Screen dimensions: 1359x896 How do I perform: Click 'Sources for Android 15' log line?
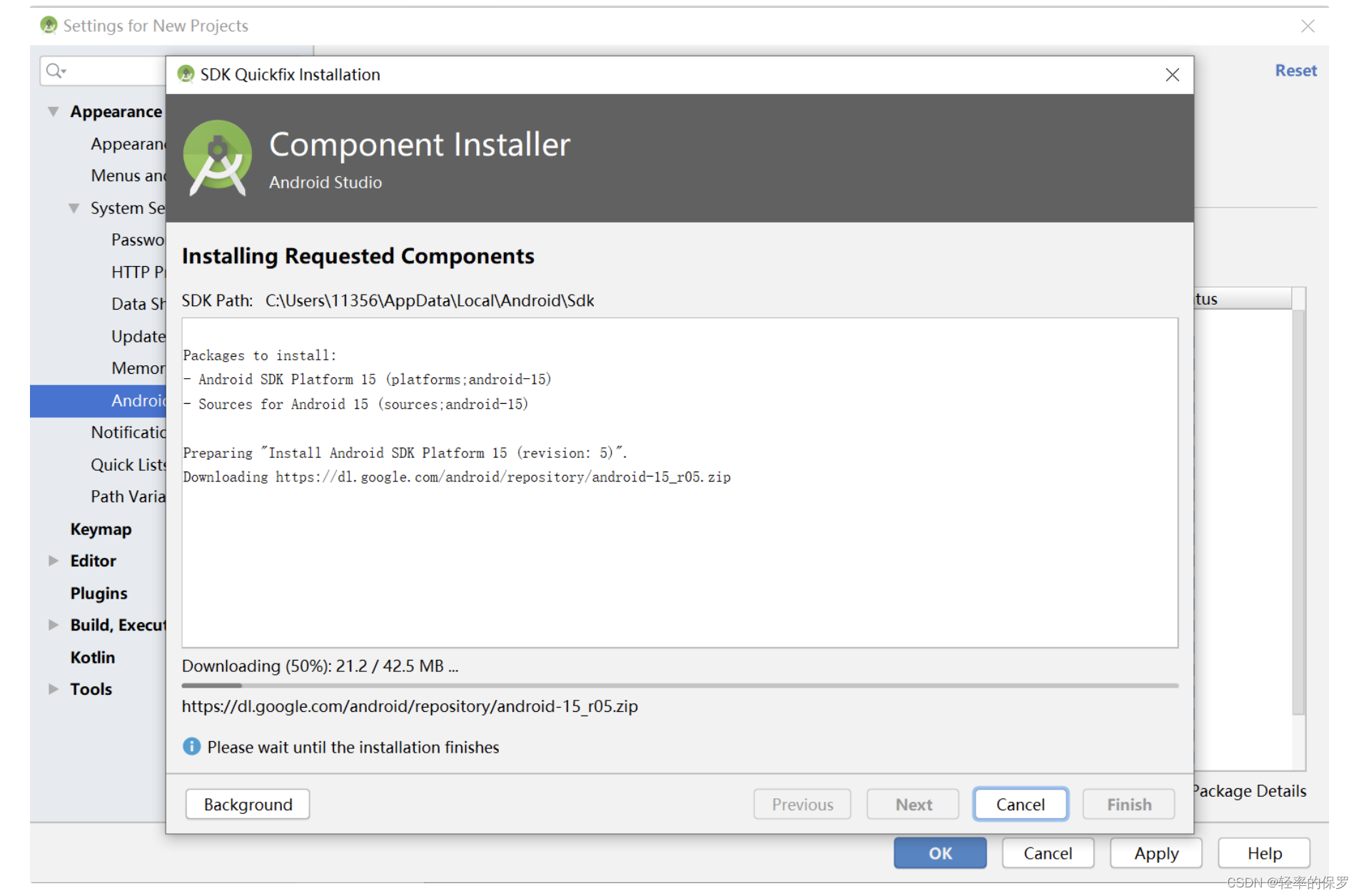tap(355, 404)
